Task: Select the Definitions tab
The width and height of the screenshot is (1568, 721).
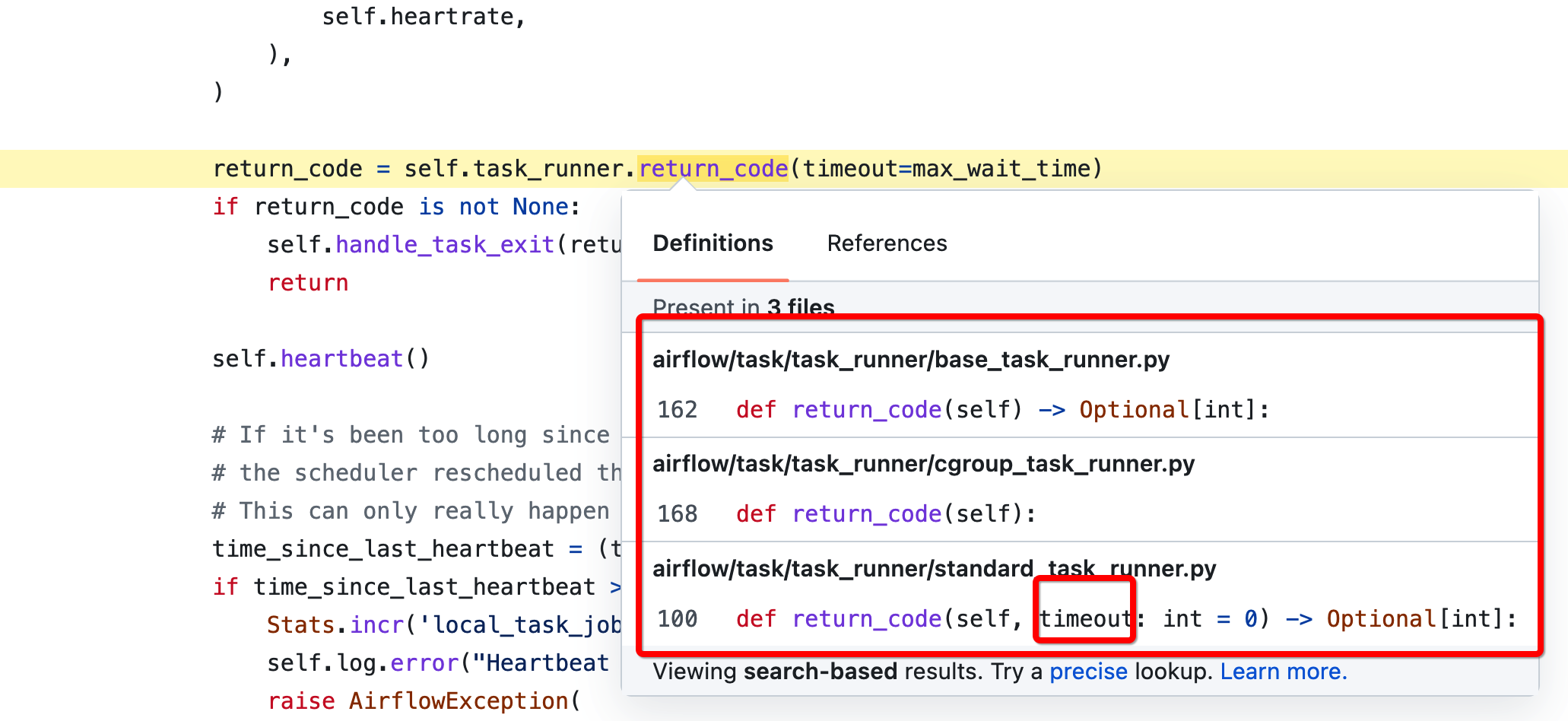Action: click(713, 243)
